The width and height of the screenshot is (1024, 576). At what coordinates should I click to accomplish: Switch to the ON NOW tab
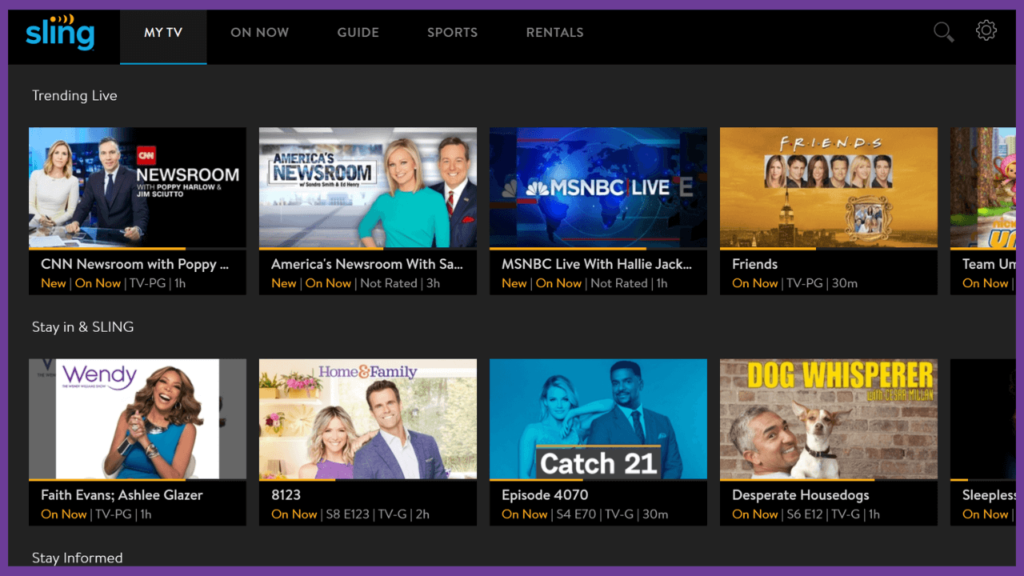pyautogui.click(x=259, y=32)
